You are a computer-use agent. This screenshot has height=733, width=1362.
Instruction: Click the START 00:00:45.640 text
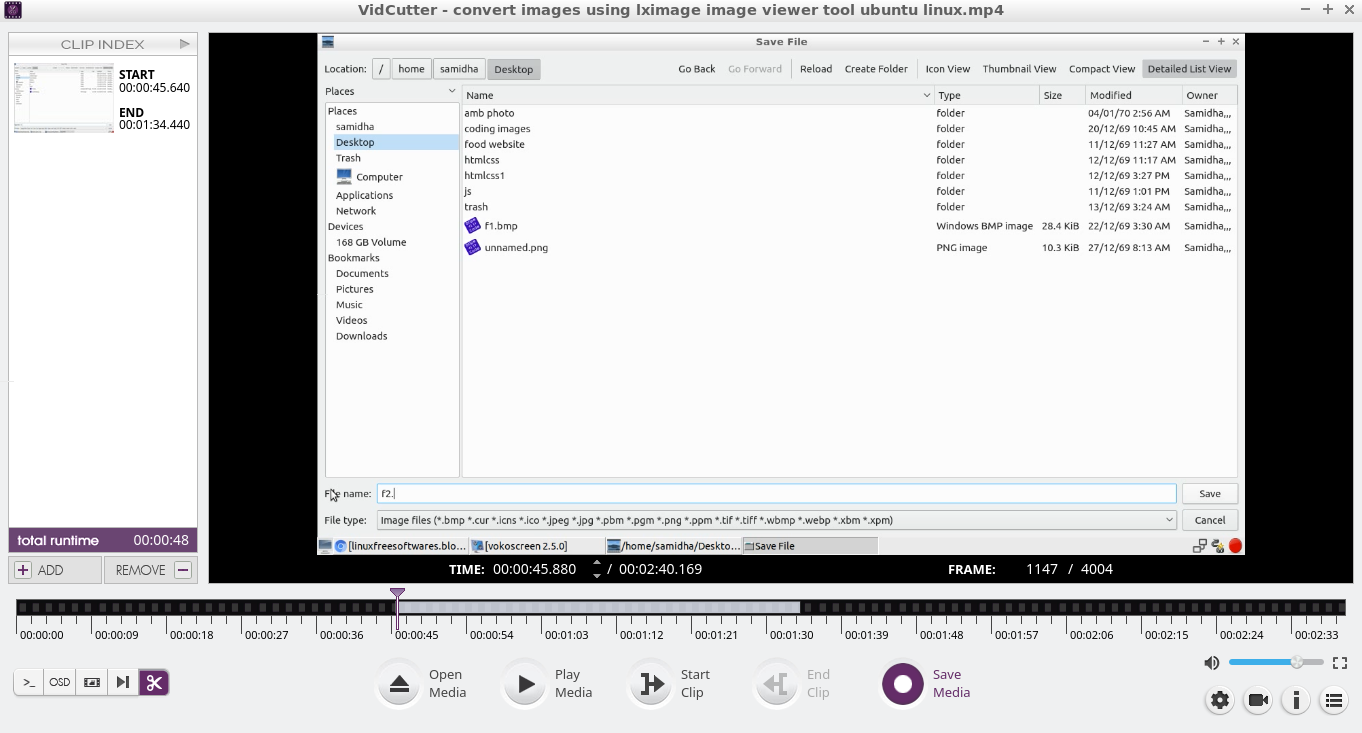point(154,81)
